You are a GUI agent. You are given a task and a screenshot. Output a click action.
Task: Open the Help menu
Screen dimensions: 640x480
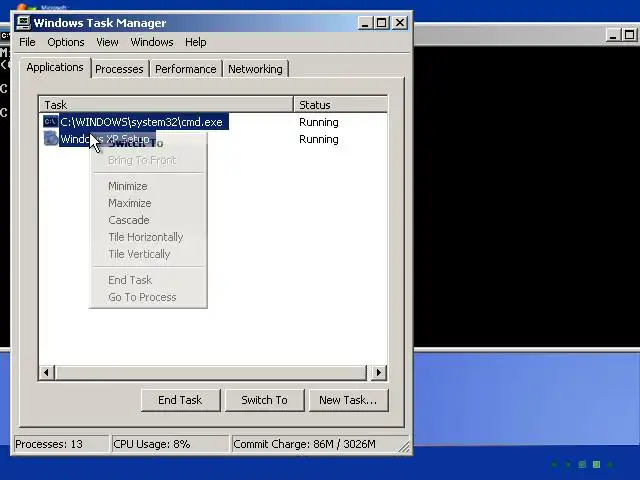pyautogui.click(x=196, y=42)
